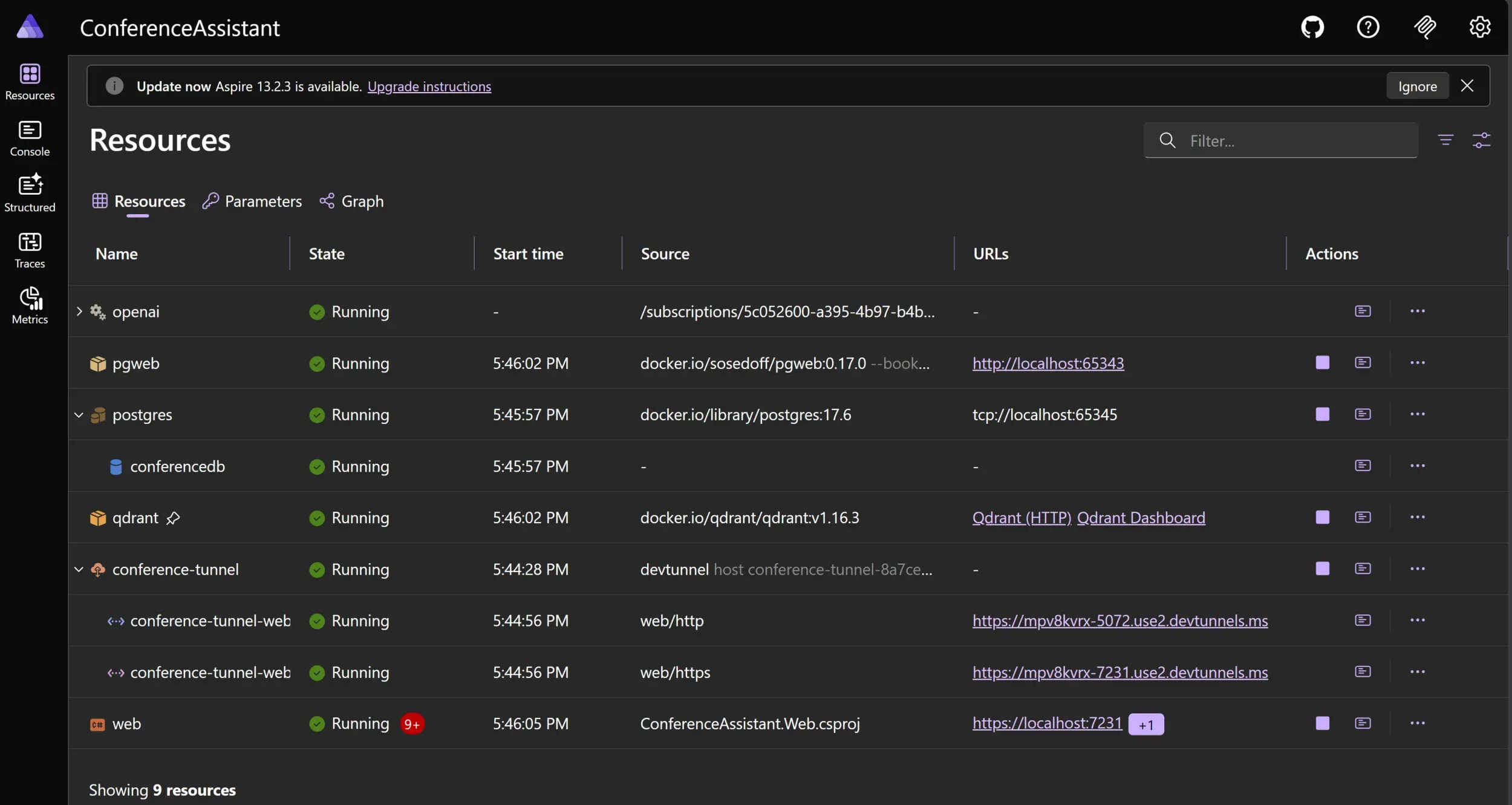Open the GitHub repository icon

click(x=1312, y=27)
